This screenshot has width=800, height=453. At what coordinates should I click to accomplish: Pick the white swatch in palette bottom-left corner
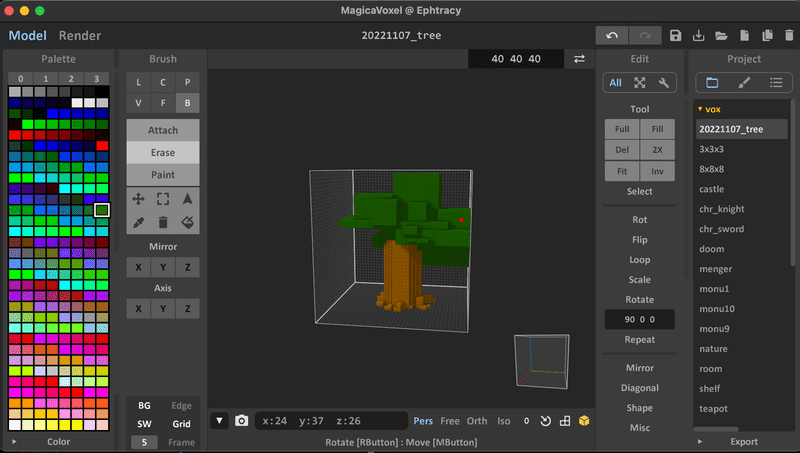[x=15, y=425]
